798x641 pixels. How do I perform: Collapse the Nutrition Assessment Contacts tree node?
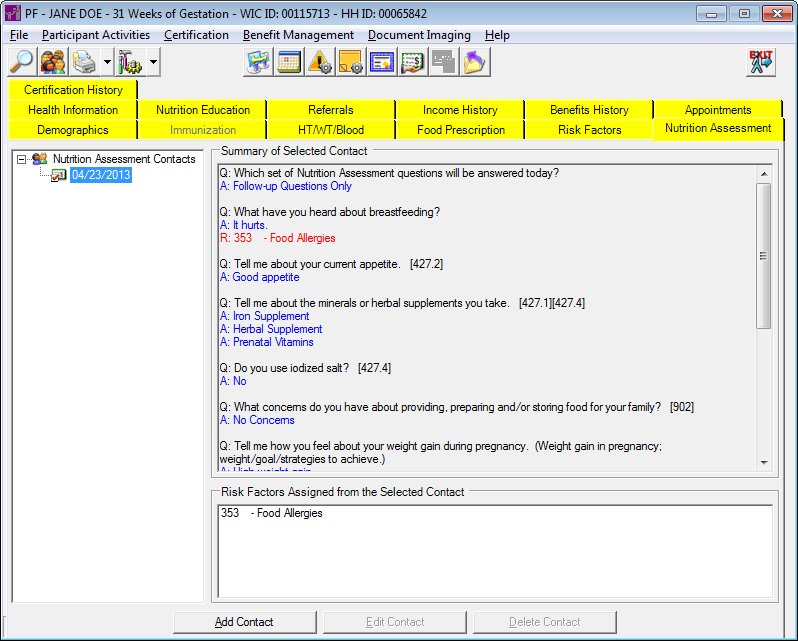point(21,159)
